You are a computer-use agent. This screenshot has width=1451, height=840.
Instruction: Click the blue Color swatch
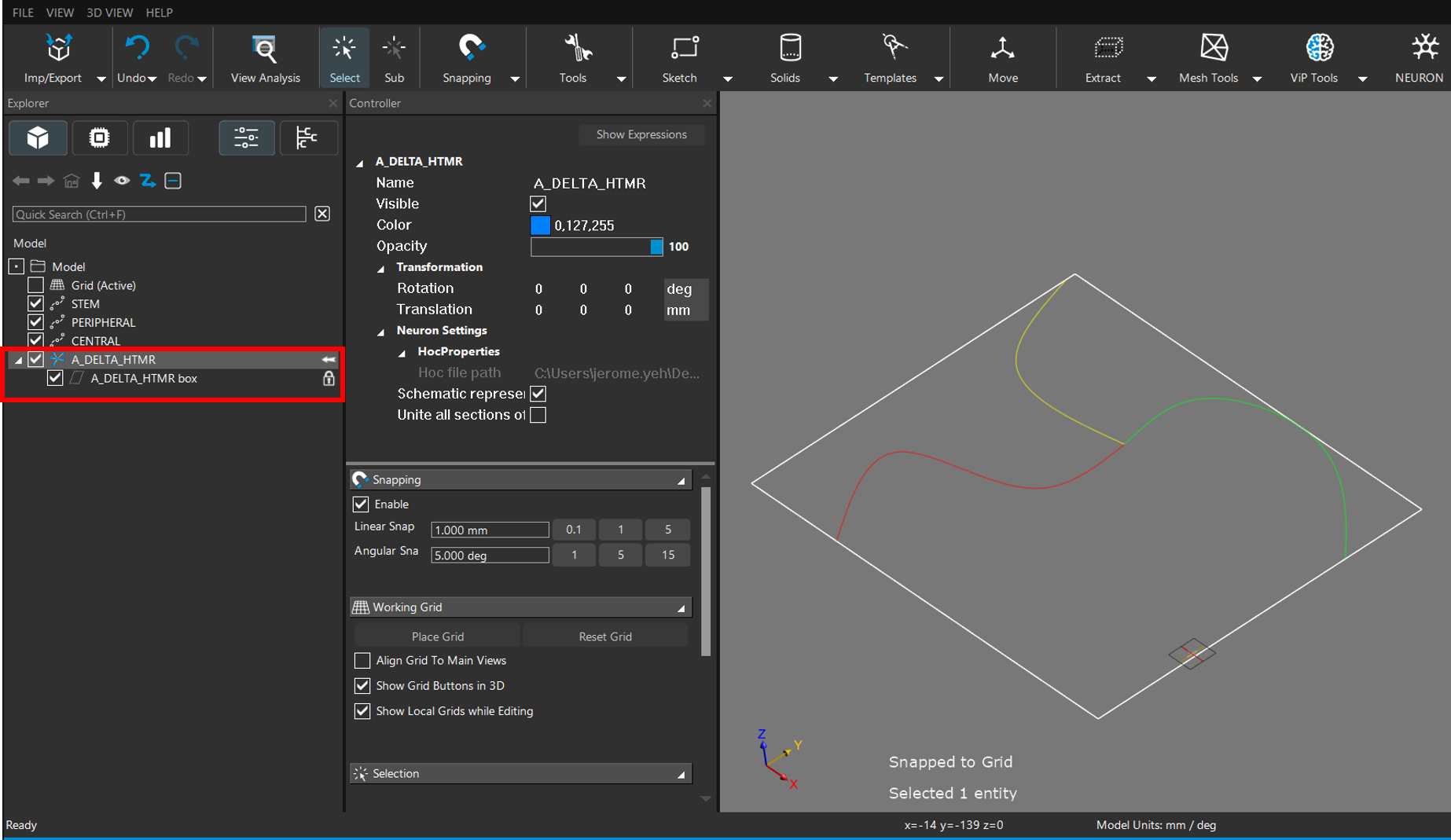(x=540, y=226)
